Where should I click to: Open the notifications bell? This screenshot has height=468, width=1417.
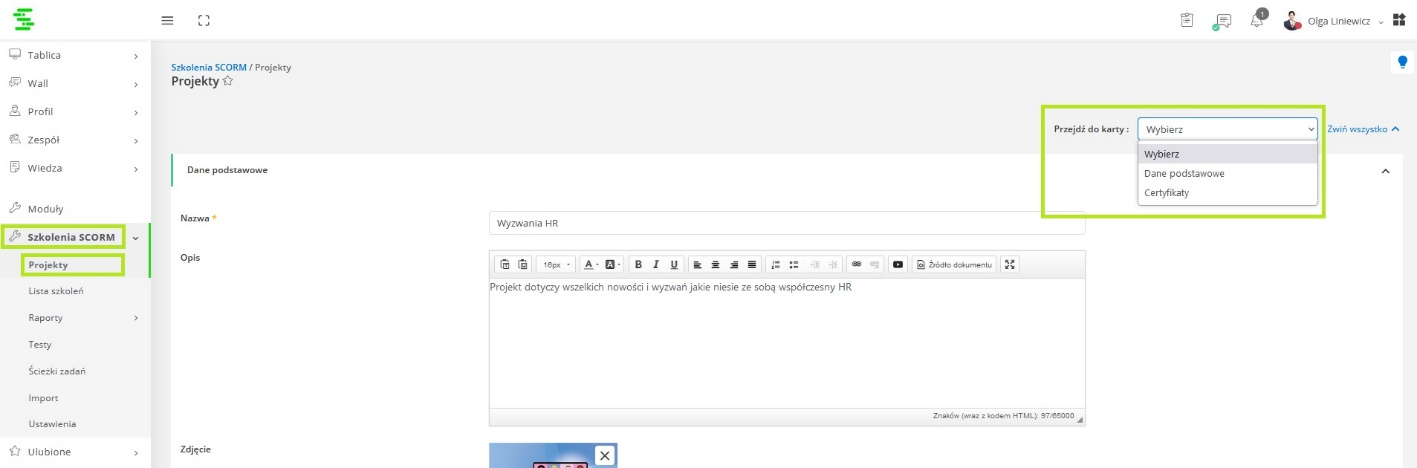pyautogui.click(x=1257, y=21)
